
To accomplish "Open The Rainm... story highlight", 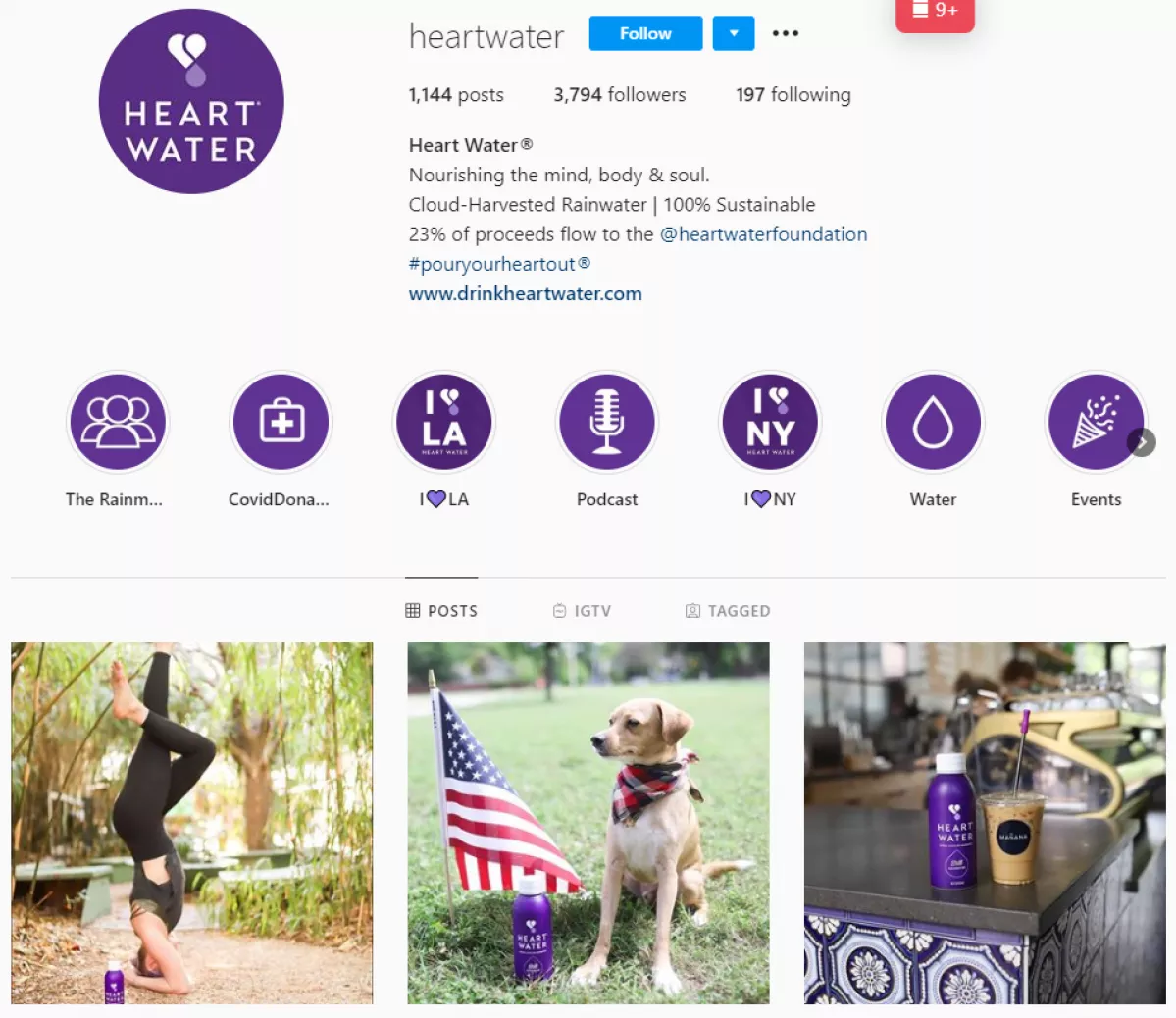I will click(118, 422).
